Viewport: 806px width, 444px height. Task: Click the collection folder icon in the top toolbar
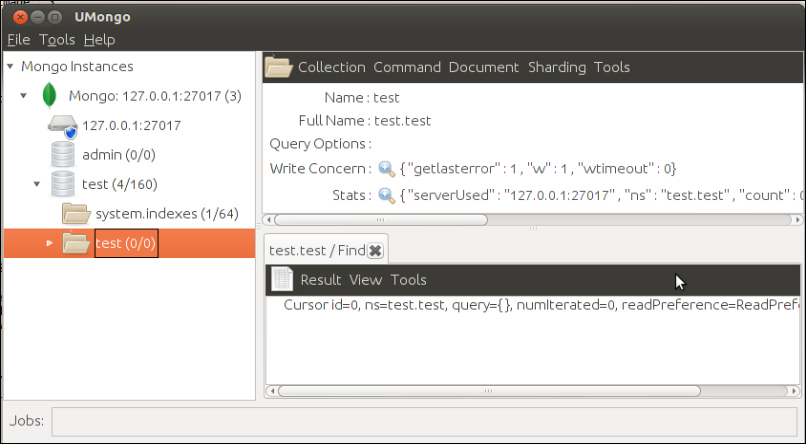click(278, 67)
